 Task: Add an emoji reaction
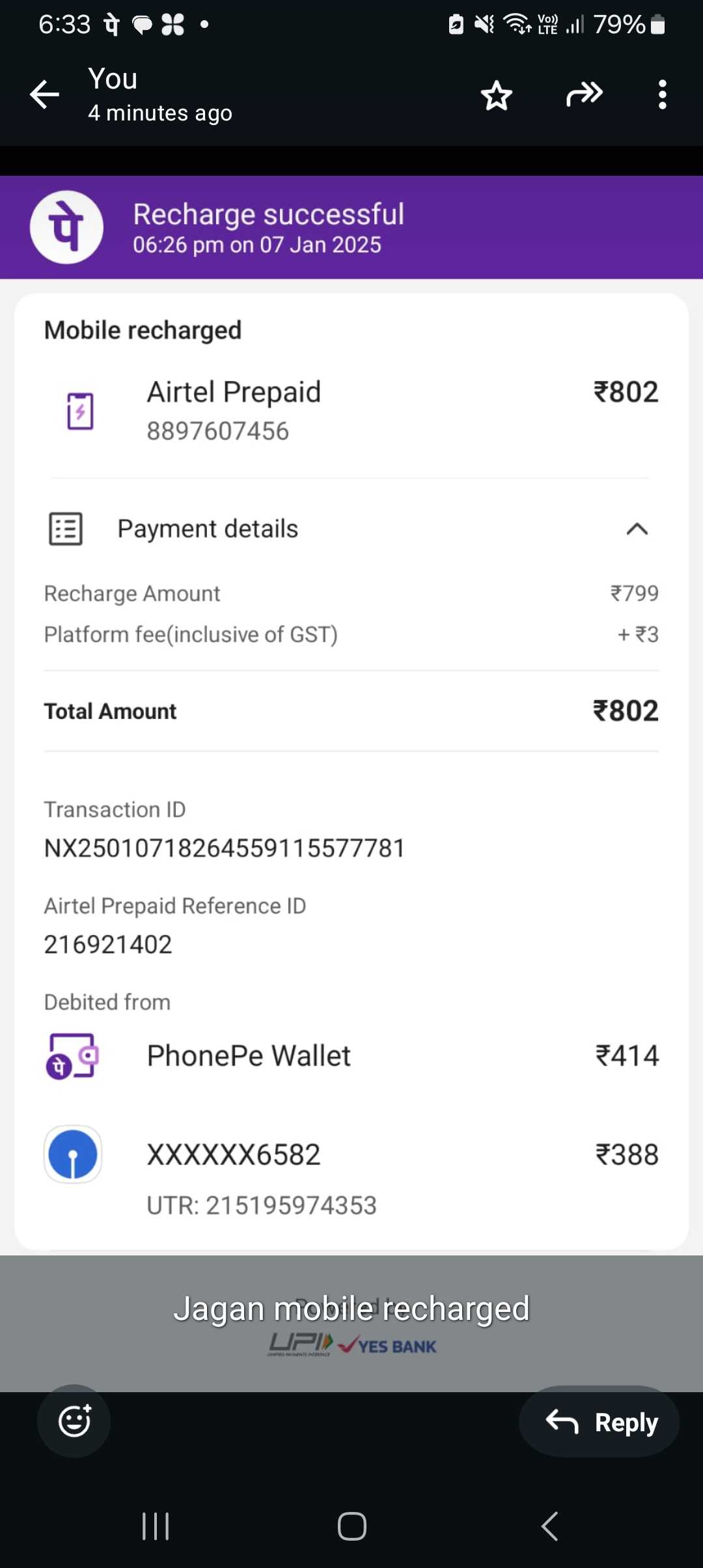click(74, 1421)
